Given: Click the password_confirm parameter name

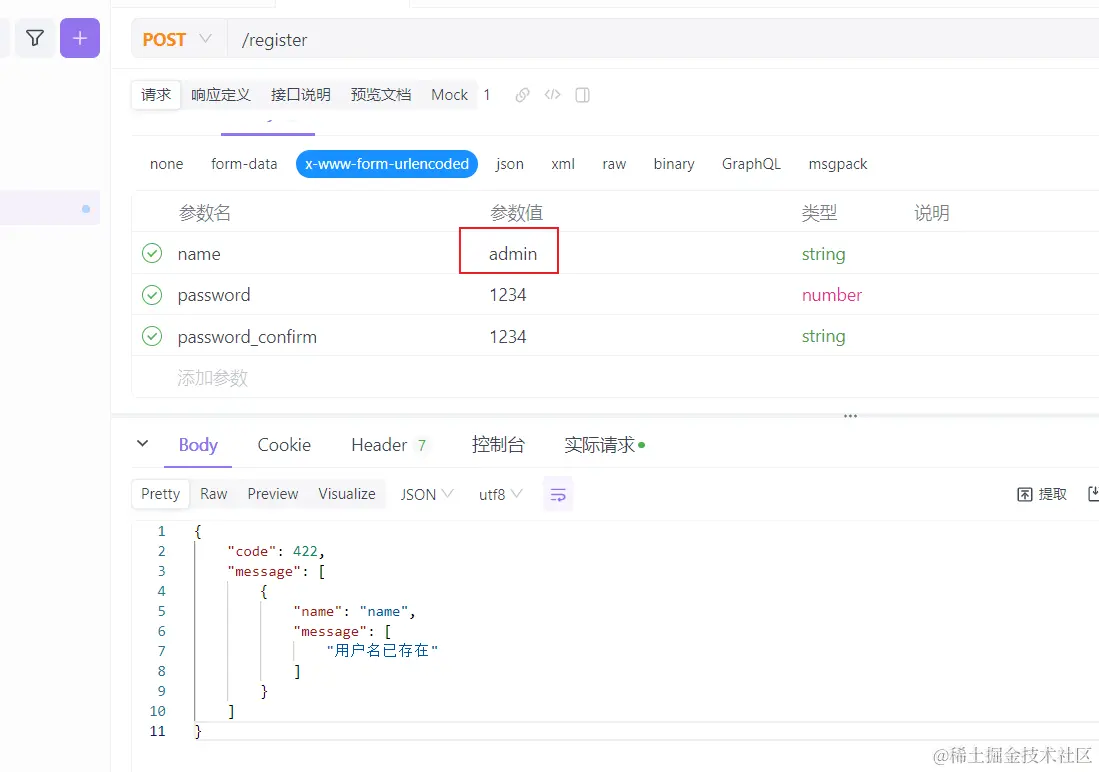Looking at the screenshot, I should pyautogui.click(x=247, y=337).
